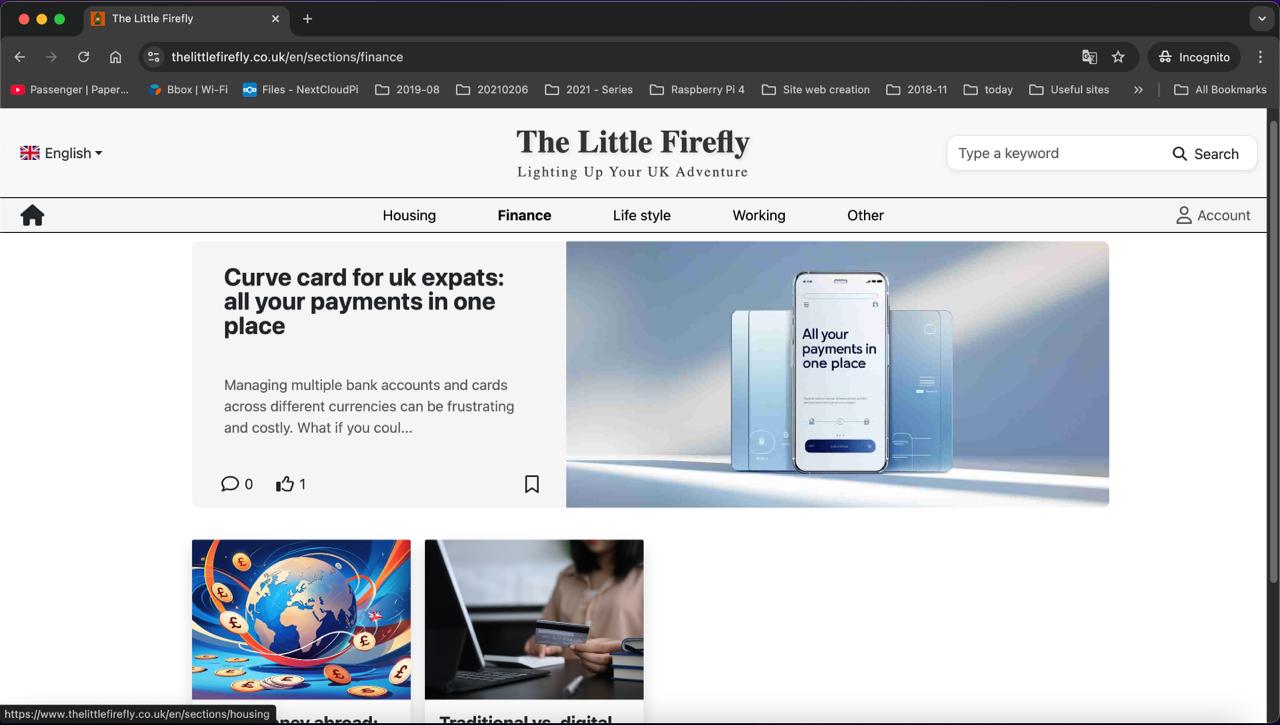Screen dimensions: 1280x725
Task: Open the Useful sites bookmarks folder
Action: click(1069, 89)
